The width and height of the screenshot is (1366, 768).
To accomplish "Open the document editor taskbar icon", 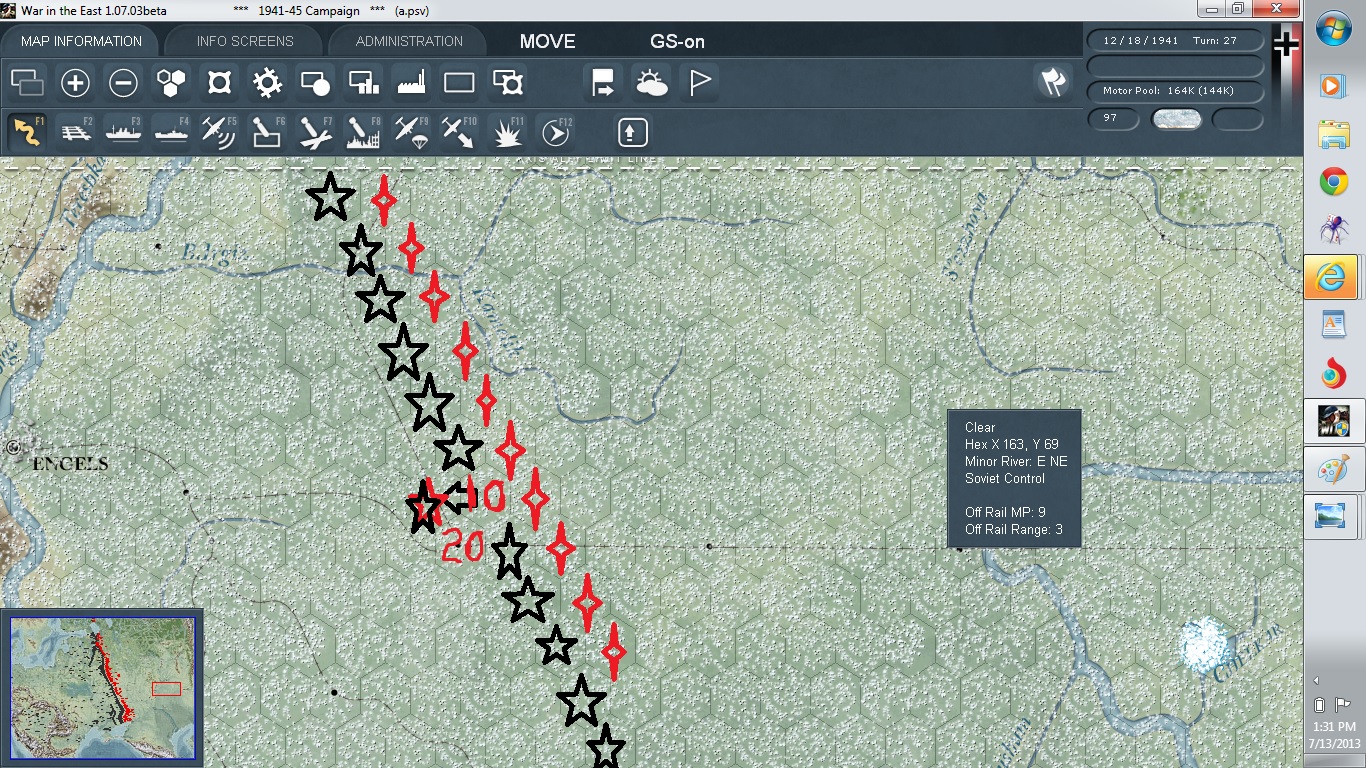I will click(x=1332, y=326).
